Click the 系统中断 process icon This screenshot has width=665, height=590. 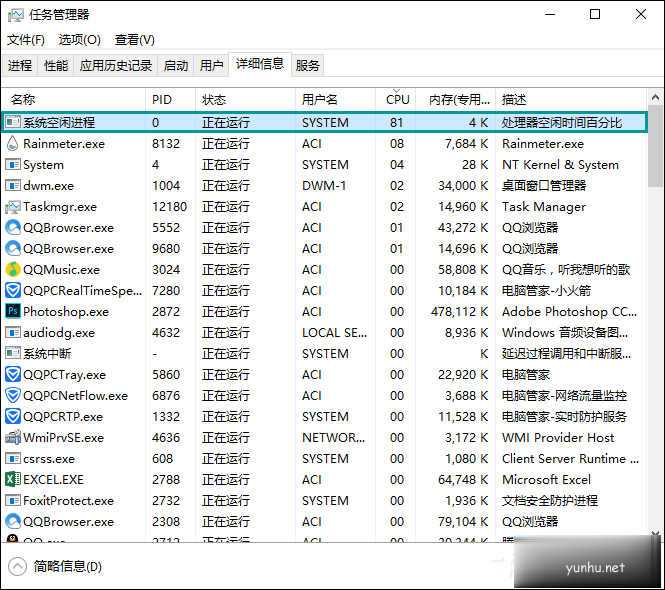click(x=13, y=354)
